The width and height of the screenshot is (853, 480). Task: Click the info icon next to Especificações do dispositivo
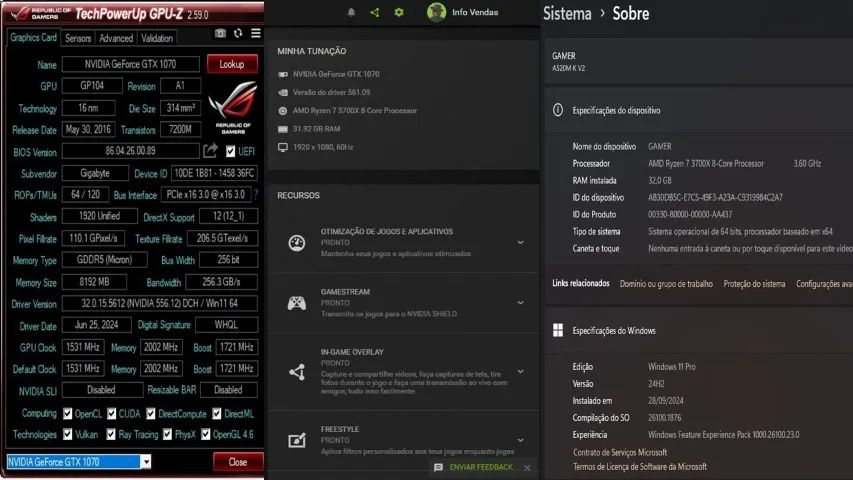pos(558,110)
